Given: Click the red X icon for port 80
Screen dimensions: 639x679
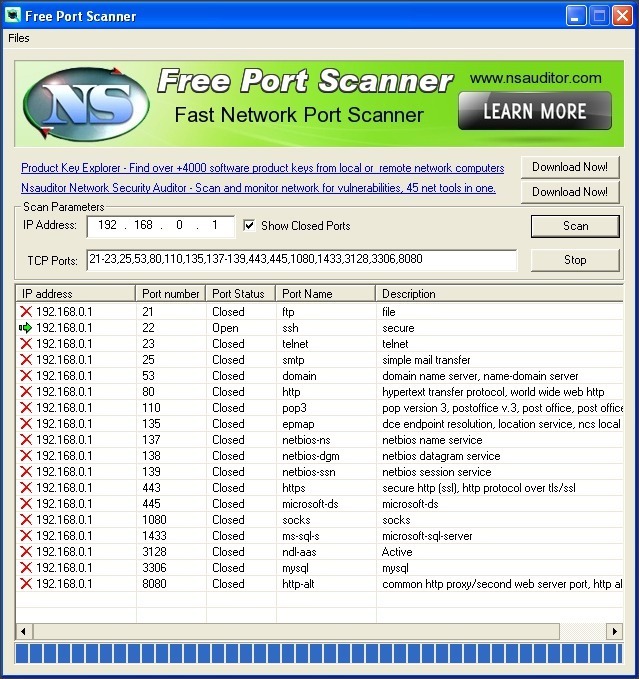Looking at the screenshot, I should [26, 391].
